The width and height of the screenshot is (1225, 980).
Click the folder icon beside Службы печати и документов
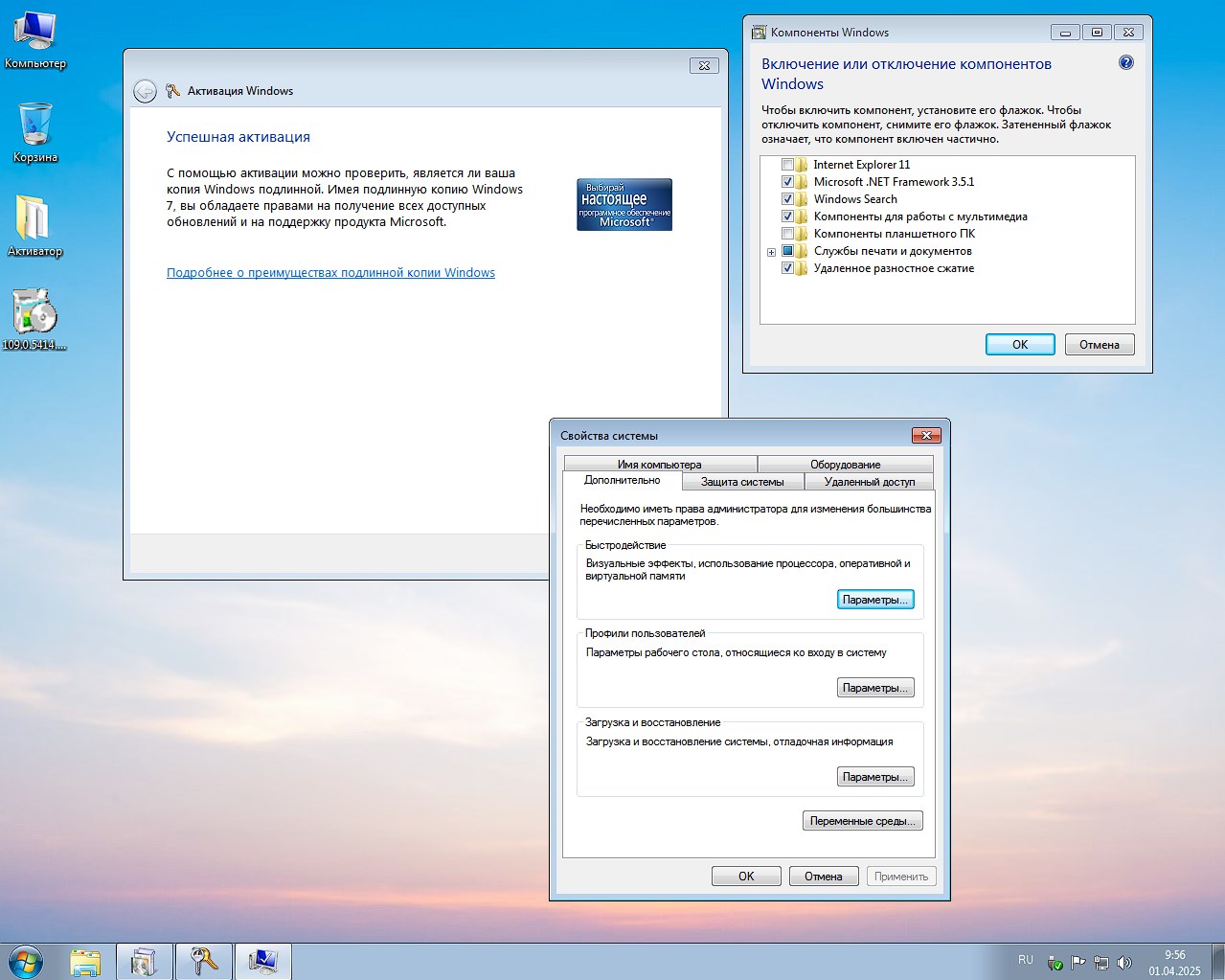(802, 251)
